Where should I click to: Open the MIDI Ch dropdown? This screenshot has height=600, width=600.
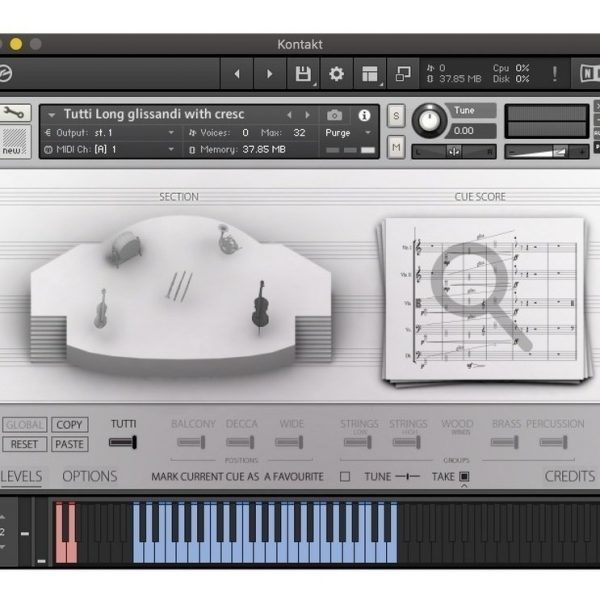coord(109,150)
